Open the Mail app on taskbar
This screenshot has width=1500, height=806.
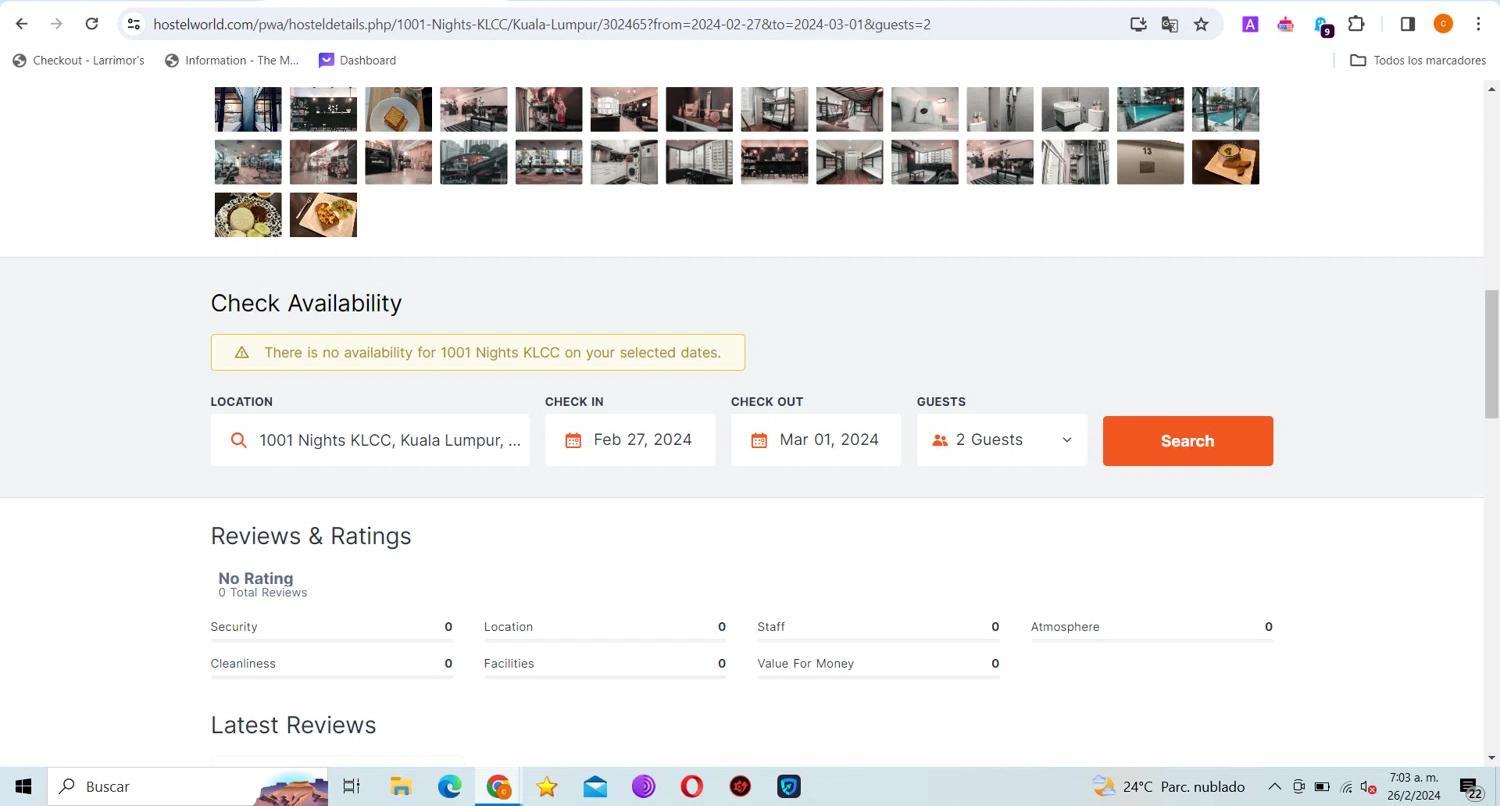click(x=595, y=787)
